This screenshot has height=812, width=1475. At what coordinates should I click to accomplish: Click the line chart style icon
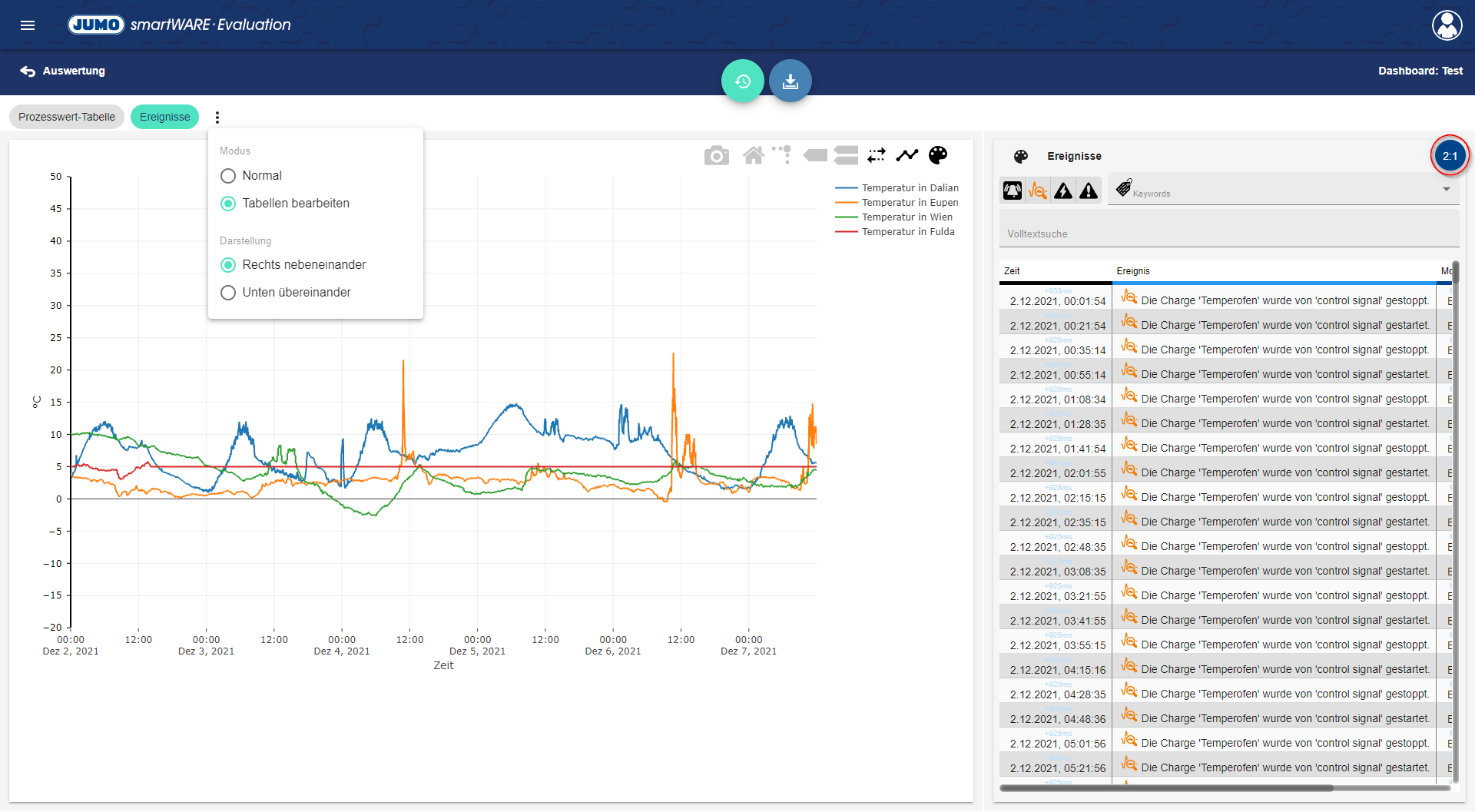coord(907,156)
